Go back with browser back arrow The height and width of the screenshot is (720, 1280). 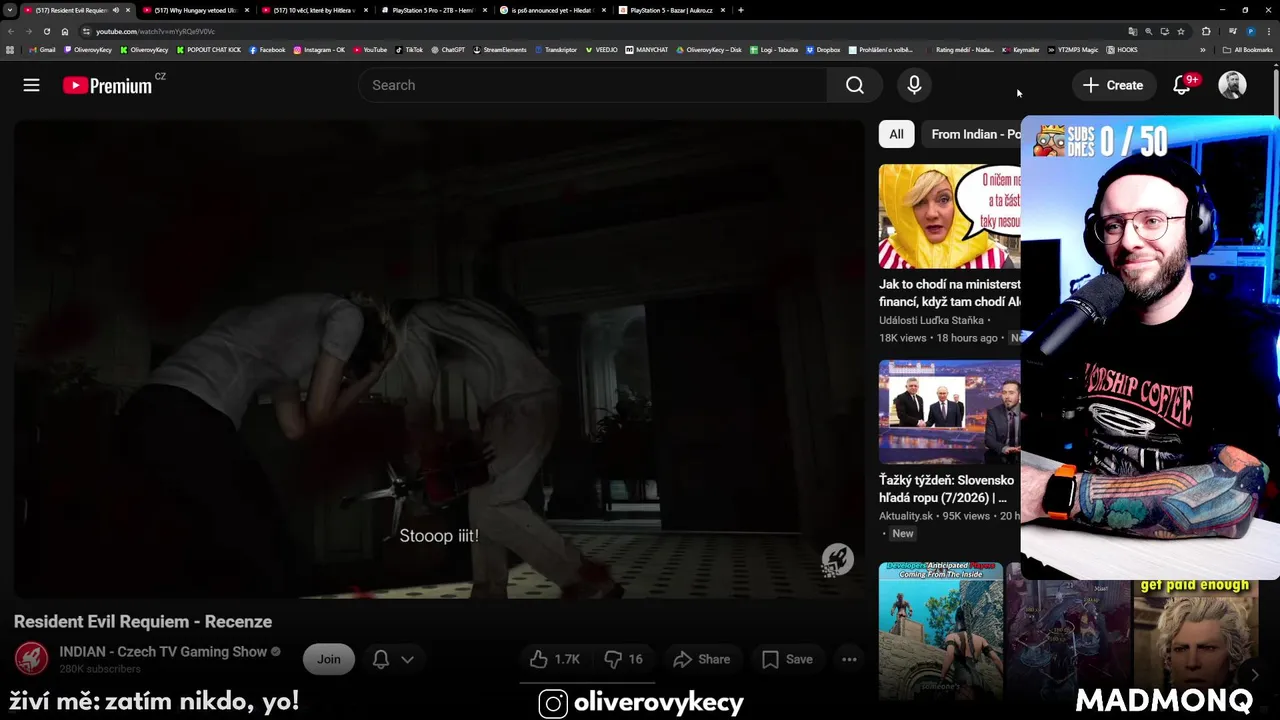click(x=10, y=31)
